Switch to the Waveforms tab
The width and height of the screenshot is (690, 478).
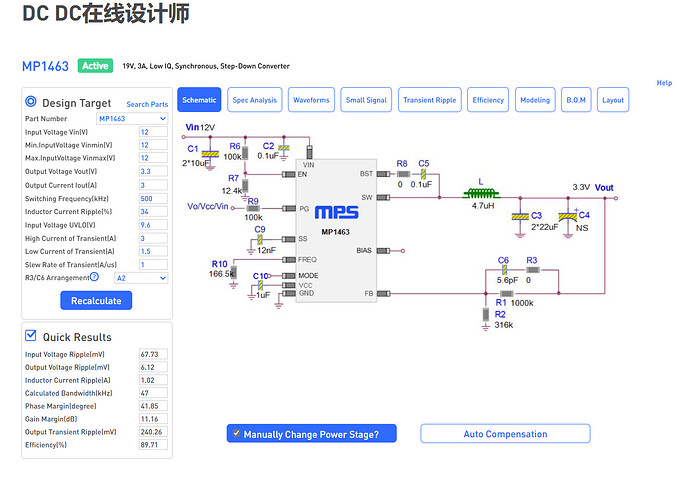tap(311, 100)
